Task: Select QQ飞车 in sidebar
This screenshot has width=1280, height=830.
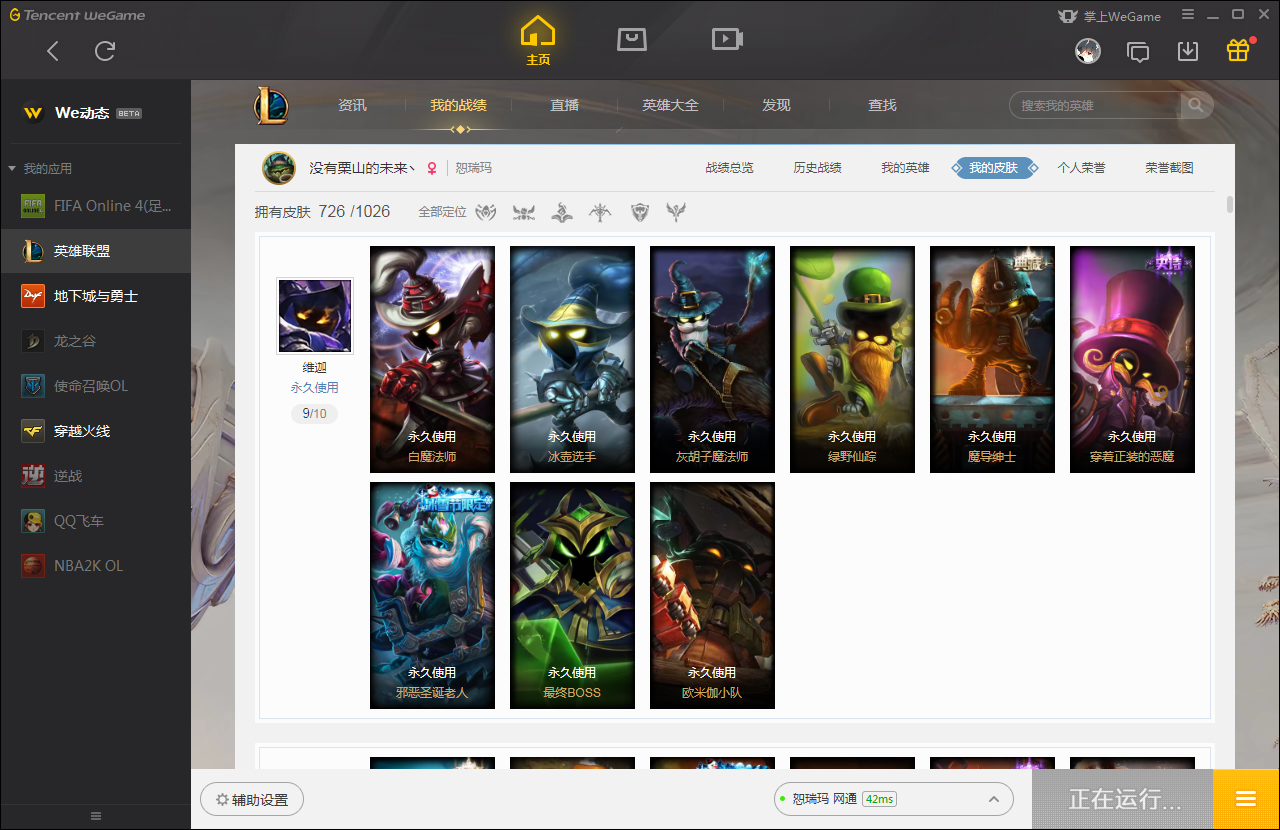Action: pyautogui.click(x=95, y=521)
